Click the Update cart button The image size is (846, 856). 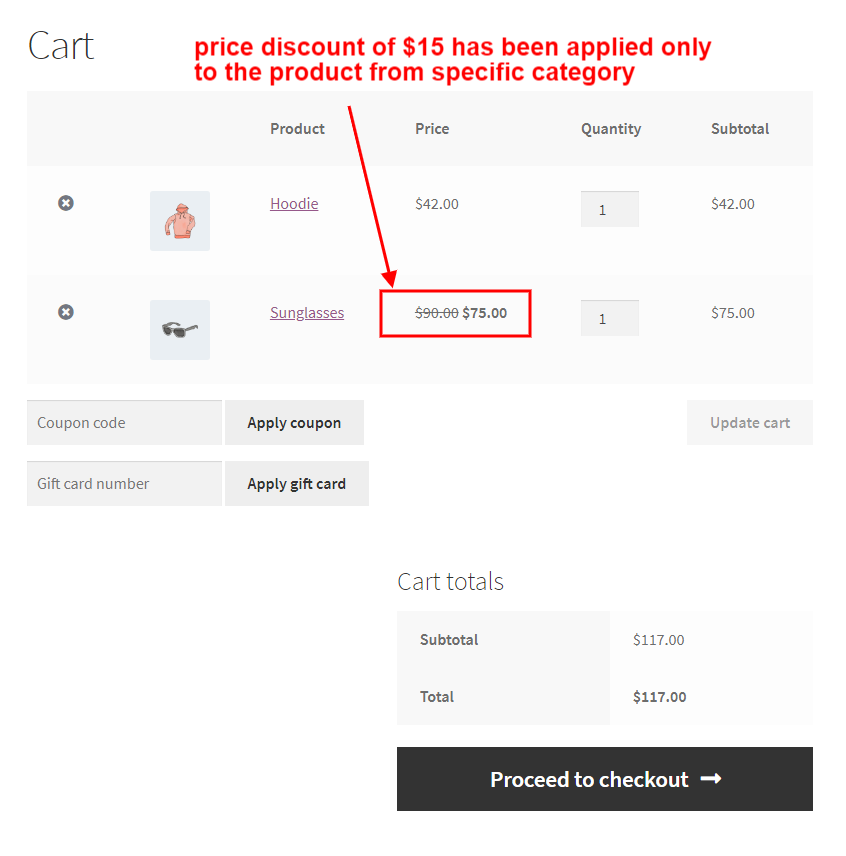tap(750, 423)
